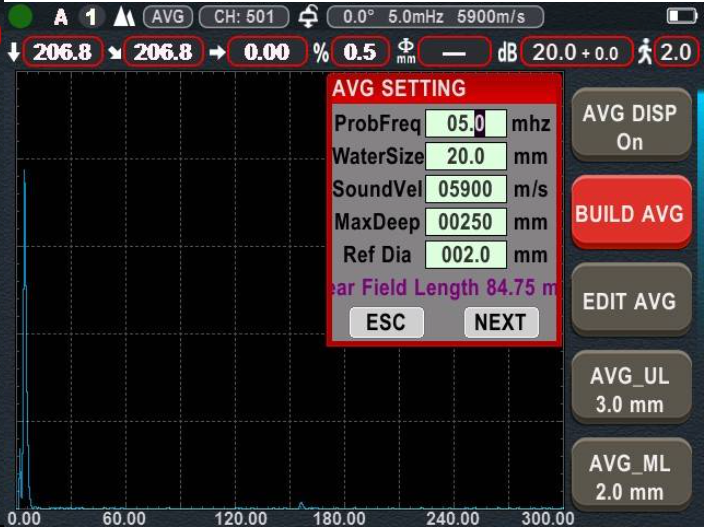Click the lock icon in status bar

309,17
